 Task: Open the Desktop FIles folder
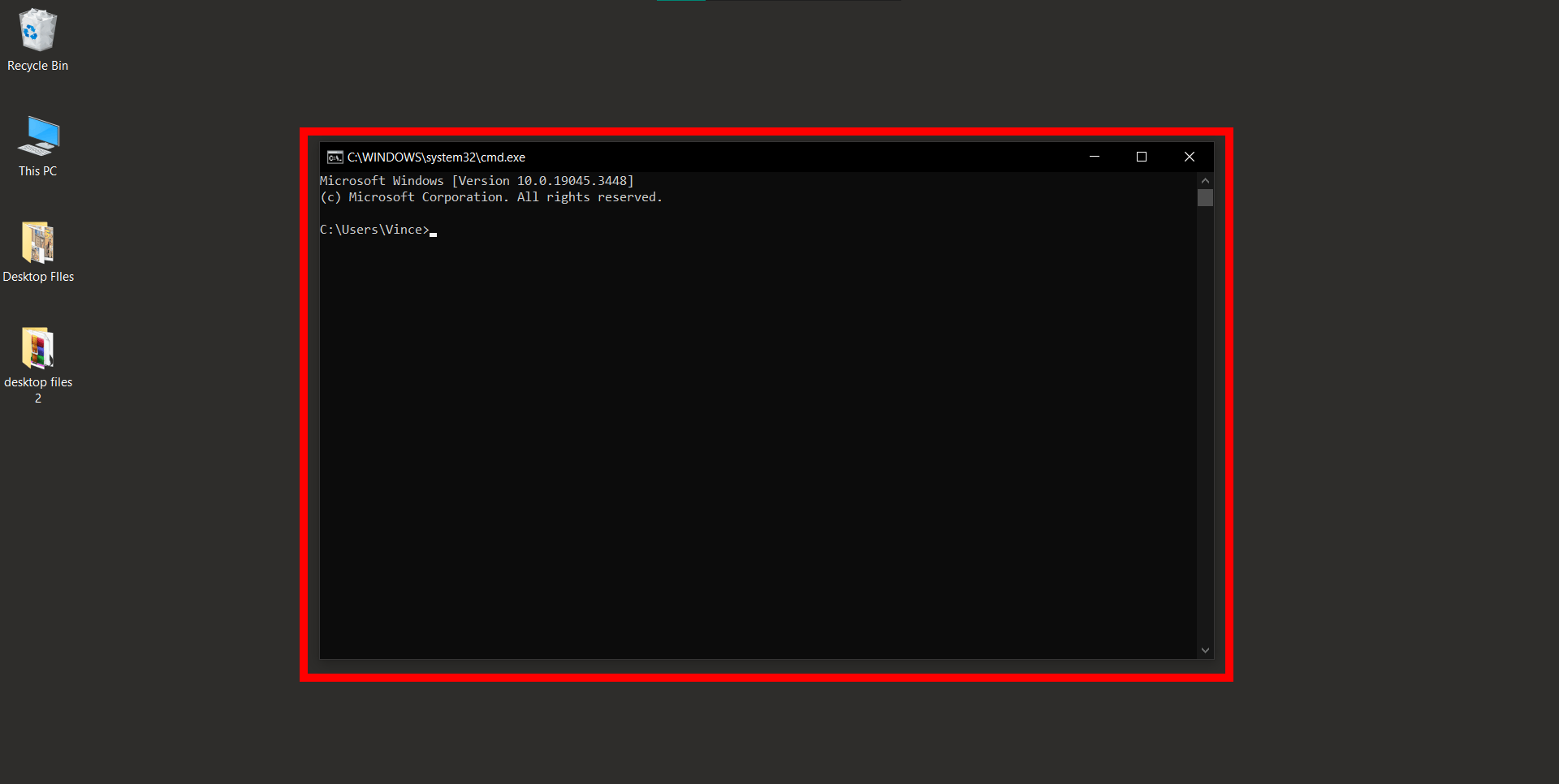tap(37, 243)
